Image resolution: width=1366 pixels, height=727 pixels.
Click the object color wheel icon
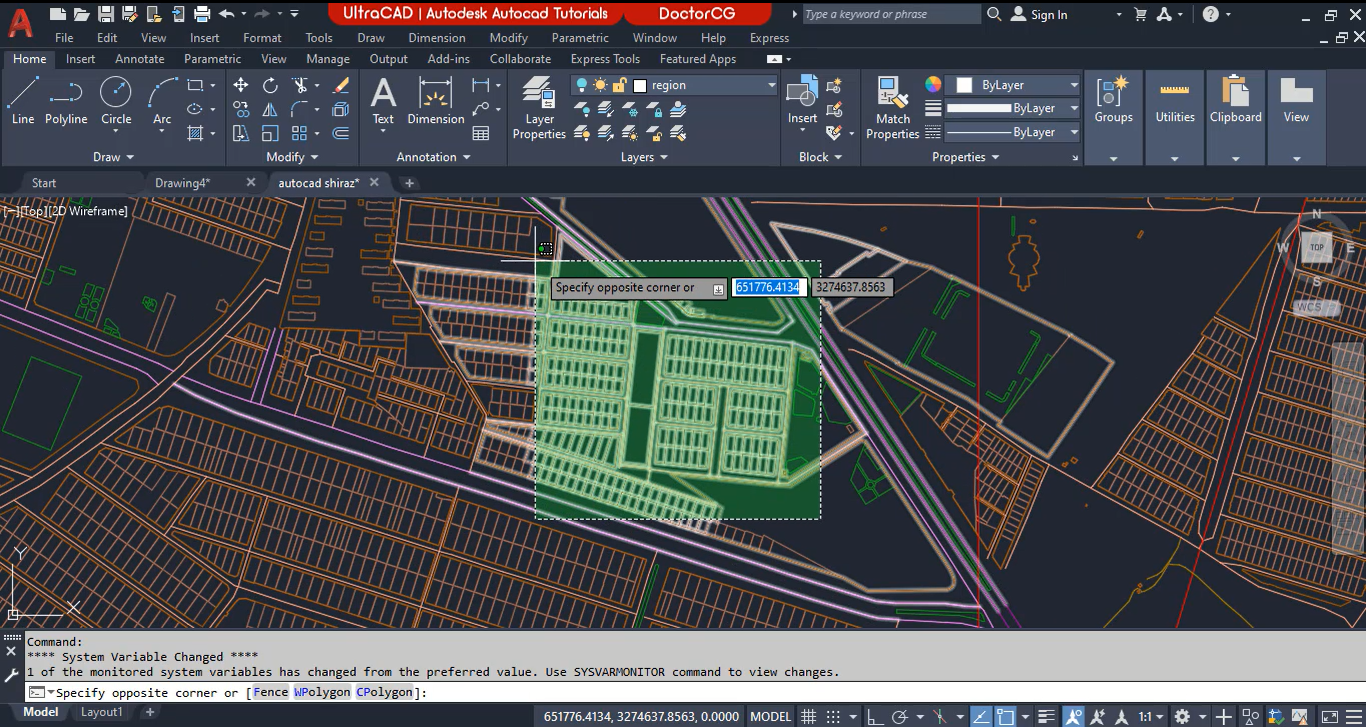click(932, 85)
